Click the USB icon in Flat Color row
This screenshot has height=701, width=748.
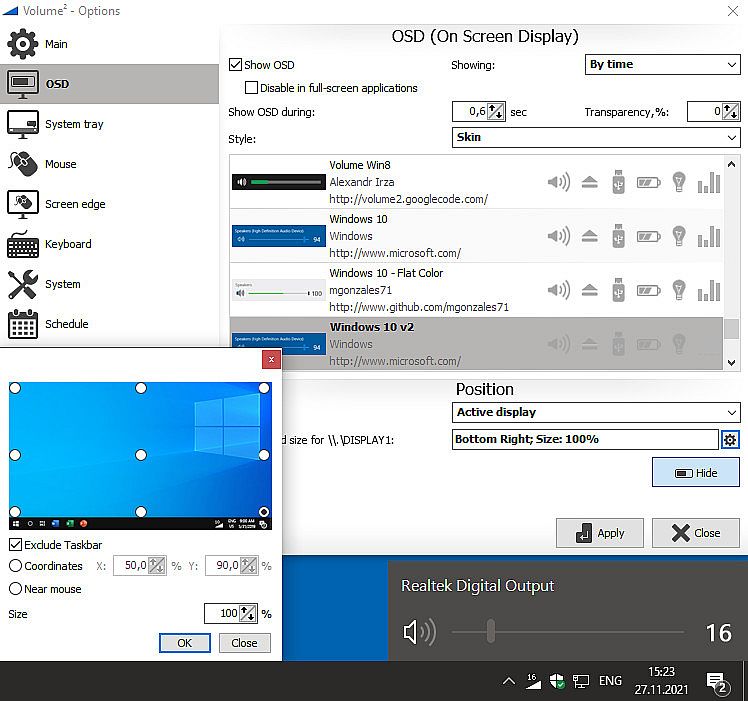[618, 290]
